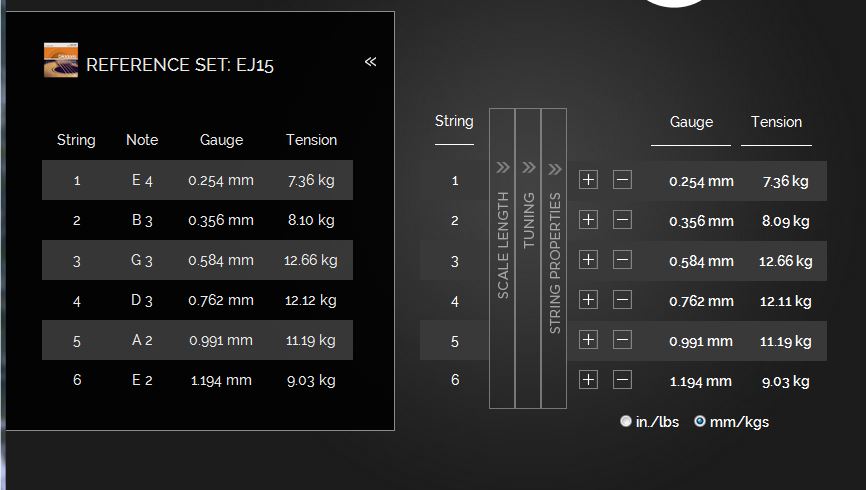Expand the Scale Length panel

(502, 259)
